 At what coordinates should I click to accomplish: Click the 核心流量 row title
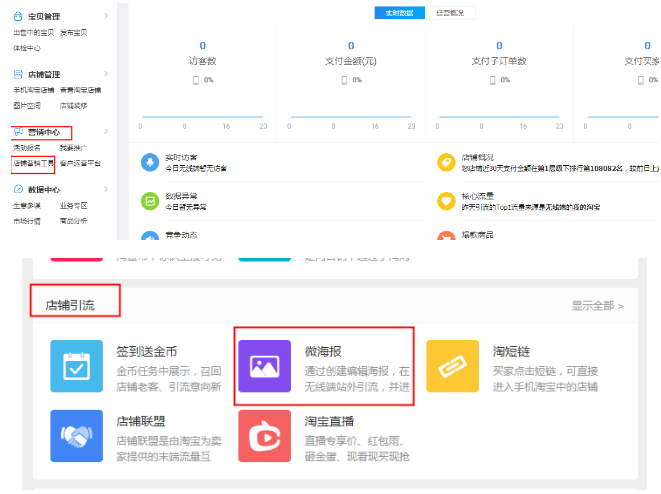click(478, 196)
